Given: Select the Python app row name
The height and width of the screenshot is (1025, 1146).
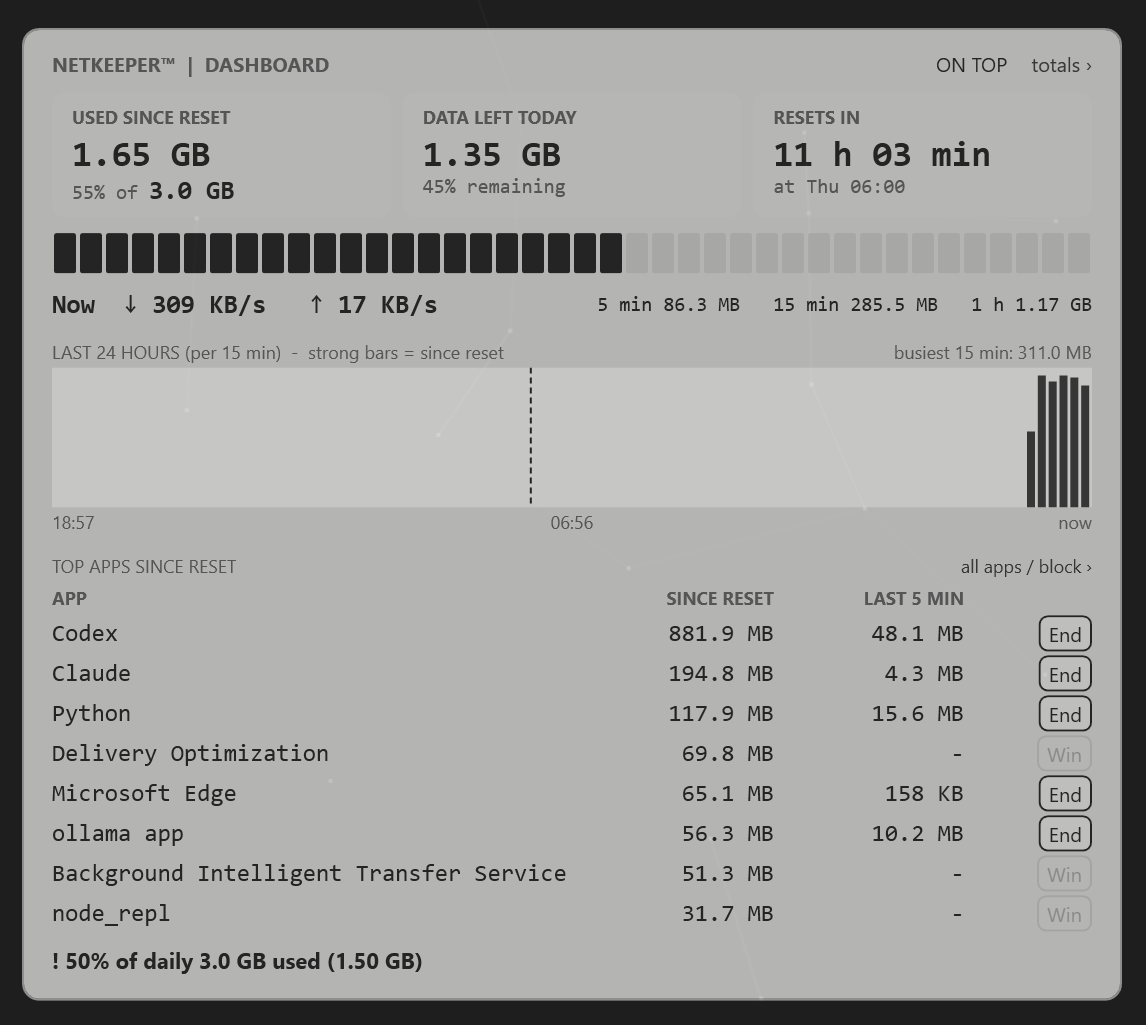Looking at the screenshot, I should point(91,714).
